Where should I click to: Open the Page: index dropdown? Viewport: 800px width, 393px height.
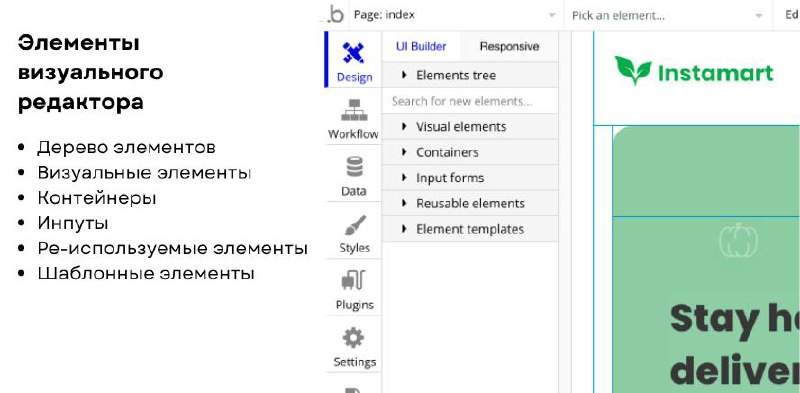coord(456,15)
